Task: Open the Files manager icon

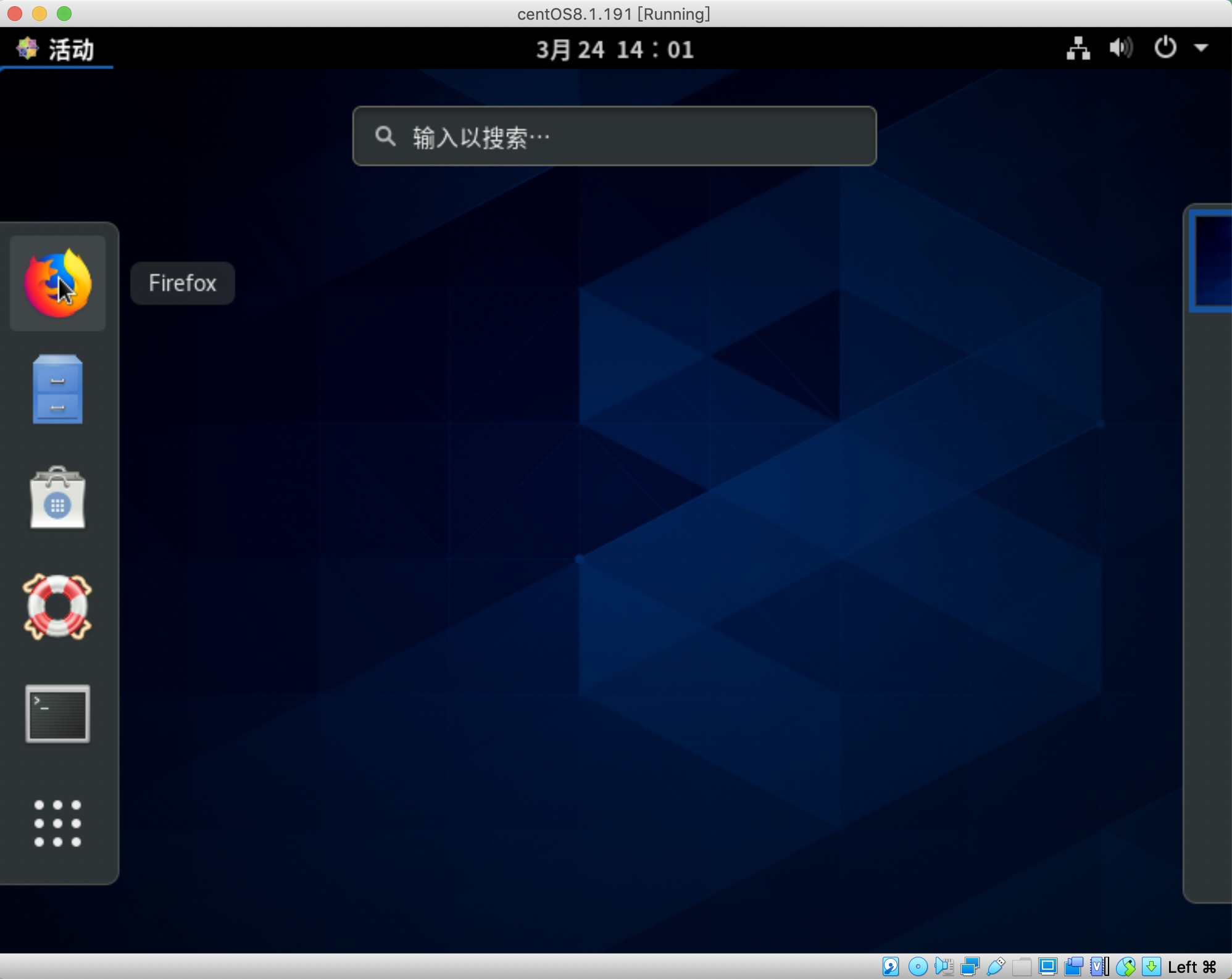Action: point(57,390)
